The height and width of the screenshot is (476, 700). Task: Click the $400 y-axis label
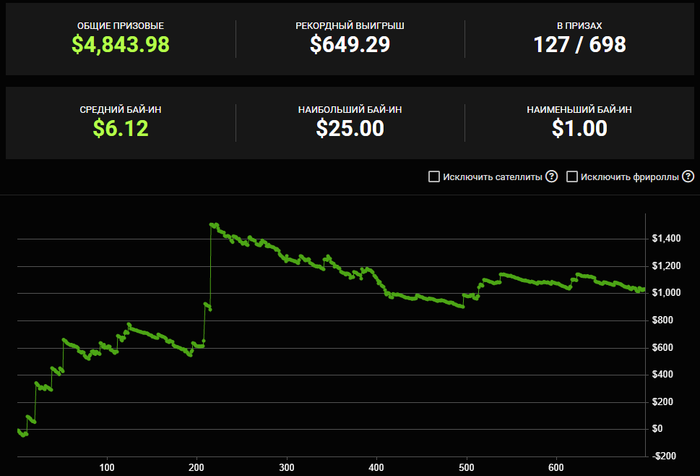click(x=662, y=374)
